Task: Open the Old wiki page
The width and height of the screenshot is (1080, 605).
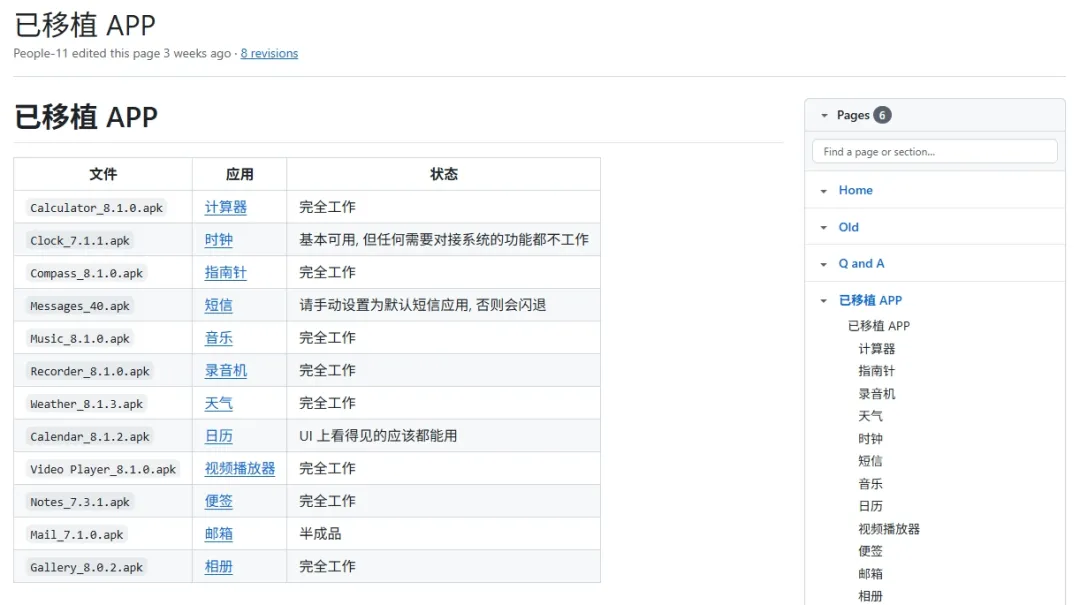Action: (x=849, y=227)
